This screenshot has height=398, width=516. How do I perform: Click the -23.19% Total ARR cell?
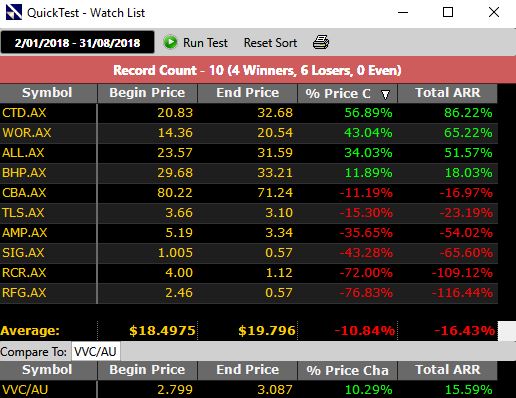tap(466, 213)
